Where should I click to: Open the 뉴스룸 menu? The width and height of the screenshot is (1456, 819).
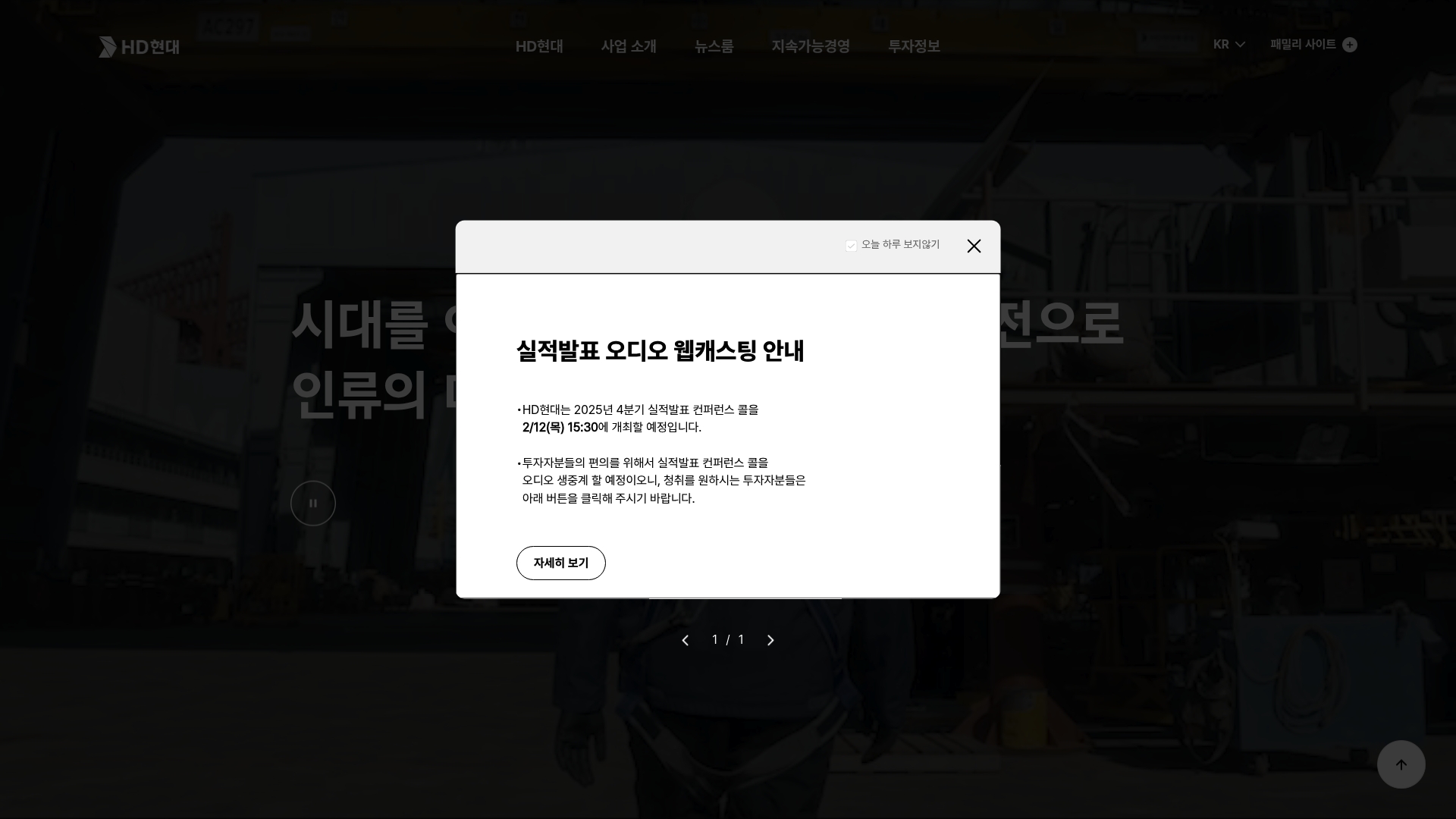pyautogui.click(x=713, y=46)
